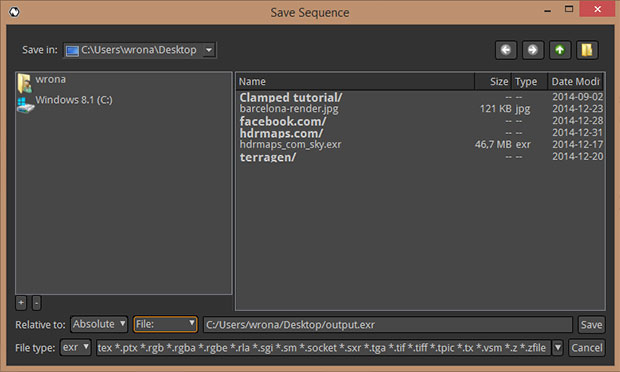
Task: Select barcelona-render.jpg file
Action: [289, 109]
